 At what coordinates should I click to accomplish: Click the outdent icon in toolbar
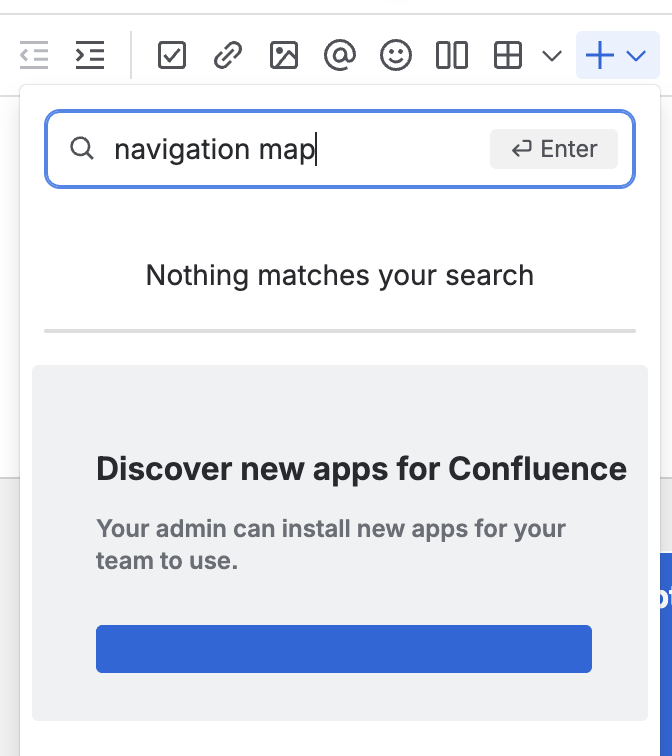(x=34, y=55)
